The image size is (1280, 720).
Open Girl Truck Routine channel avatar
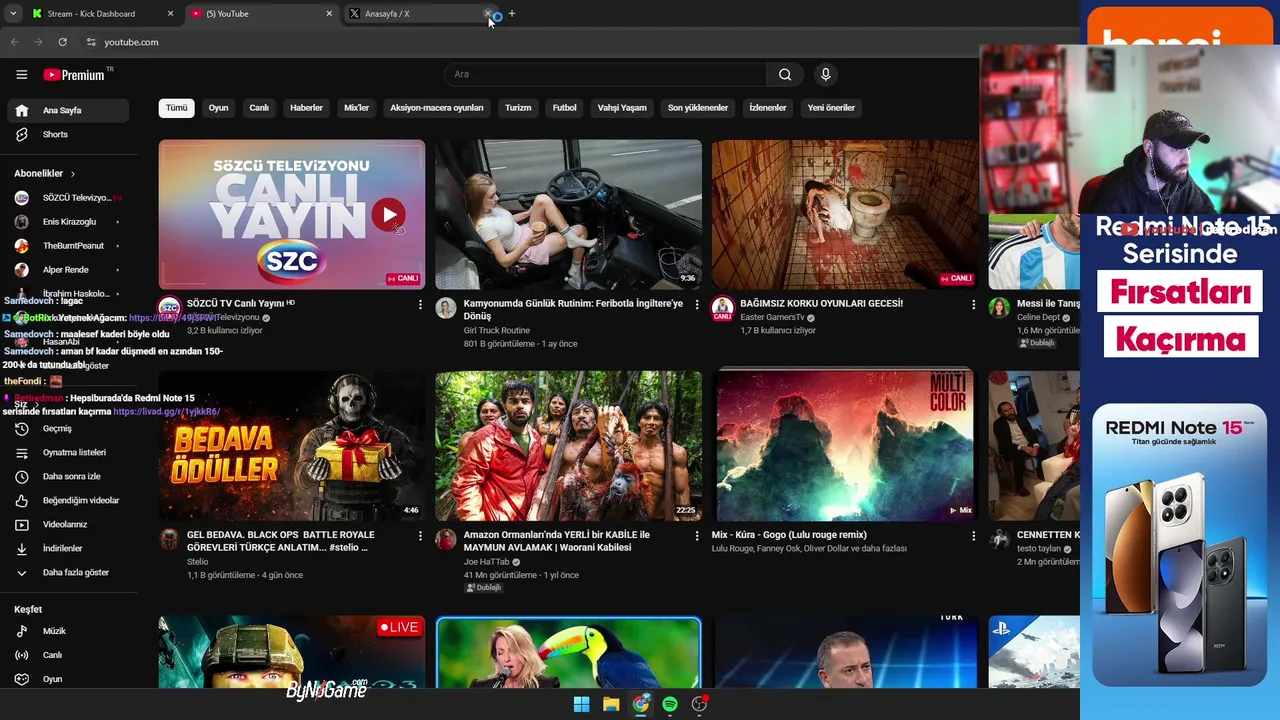446,308
